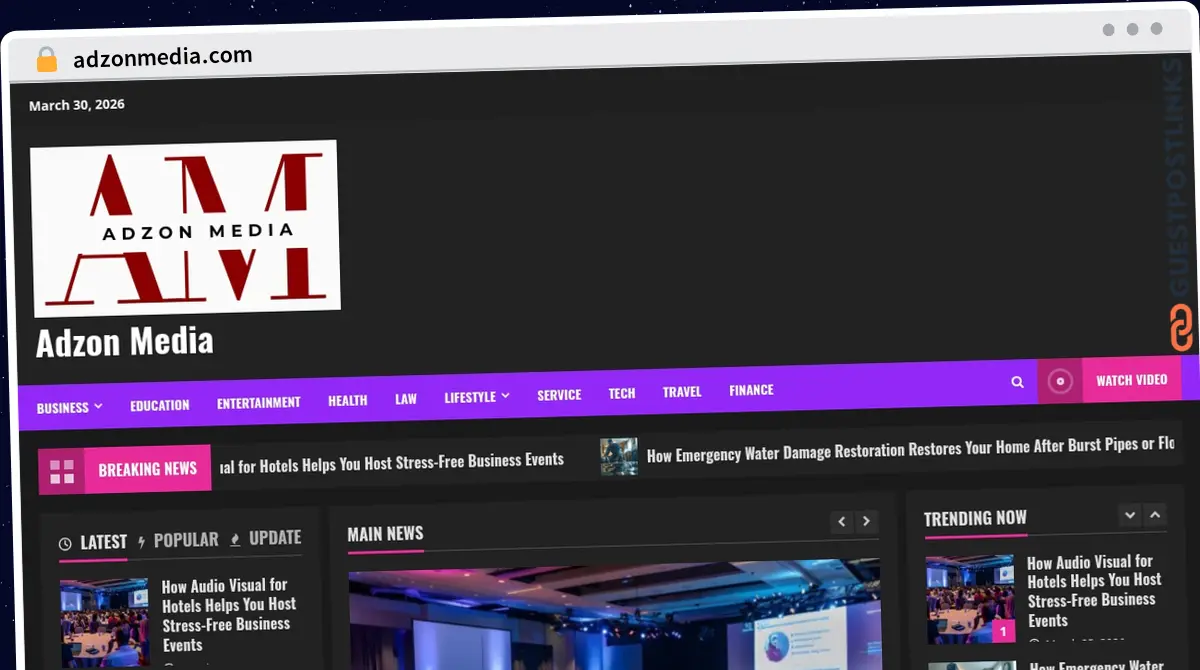
Task: Click the previous arrow above Main News
Action: click(841, 521)
